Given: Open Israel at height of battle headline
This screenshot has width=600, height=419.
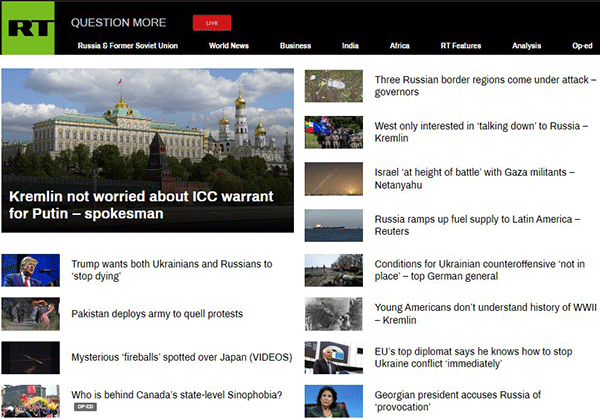Looking at the screenshot, I should [474, 179].
